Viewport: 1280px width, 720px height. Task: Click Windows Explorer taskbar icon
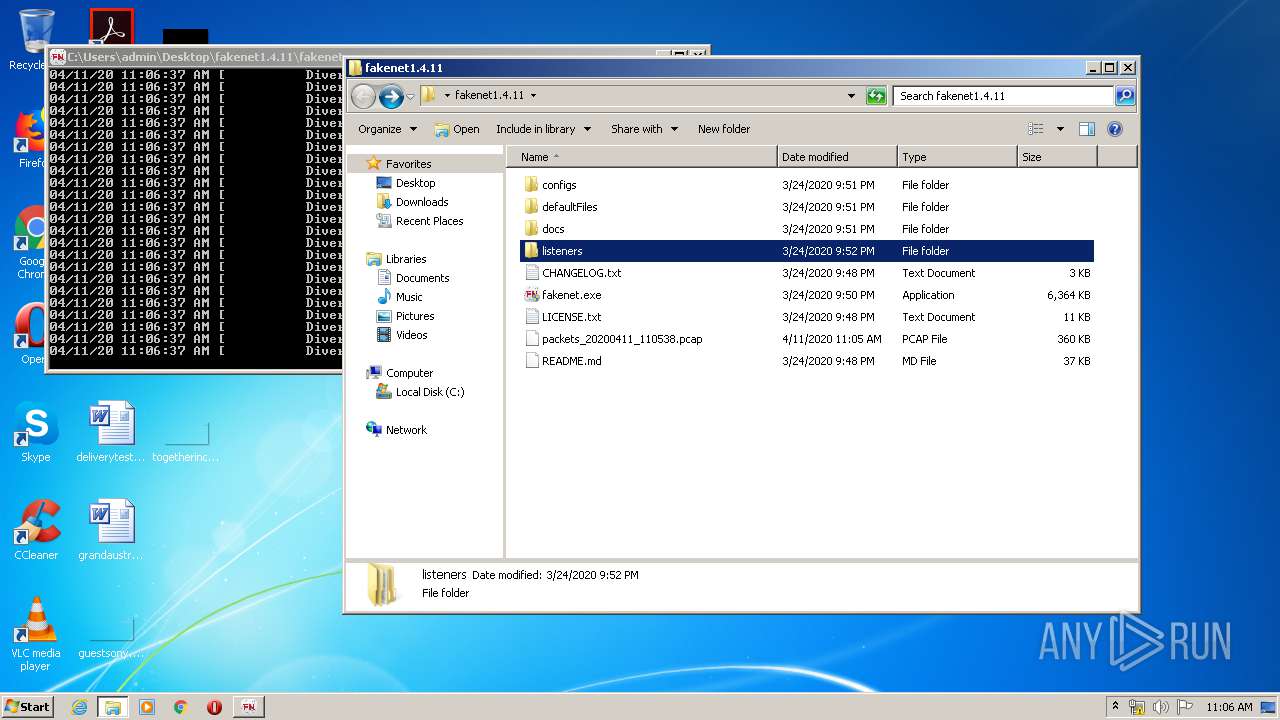tap(113, 707)
